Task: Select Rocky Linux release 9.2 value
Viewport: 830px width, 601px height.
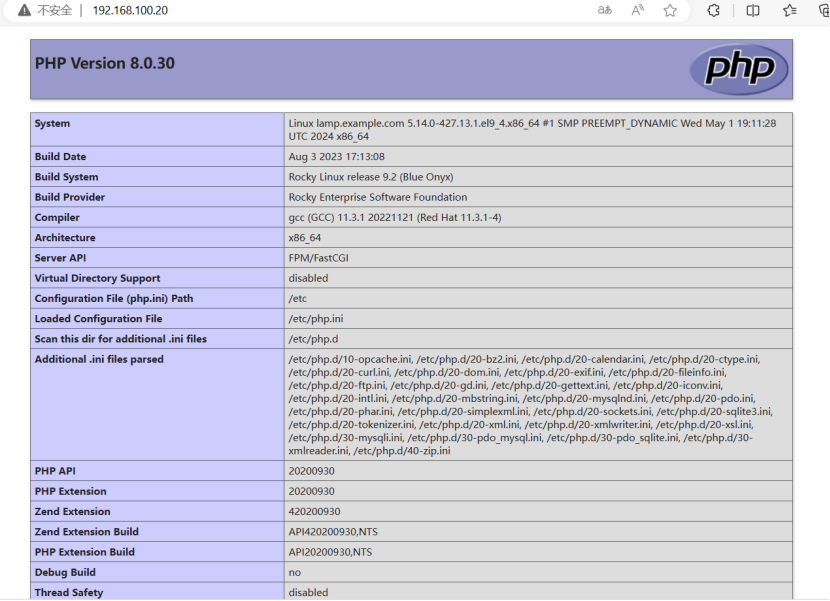Action: point(371,177)
